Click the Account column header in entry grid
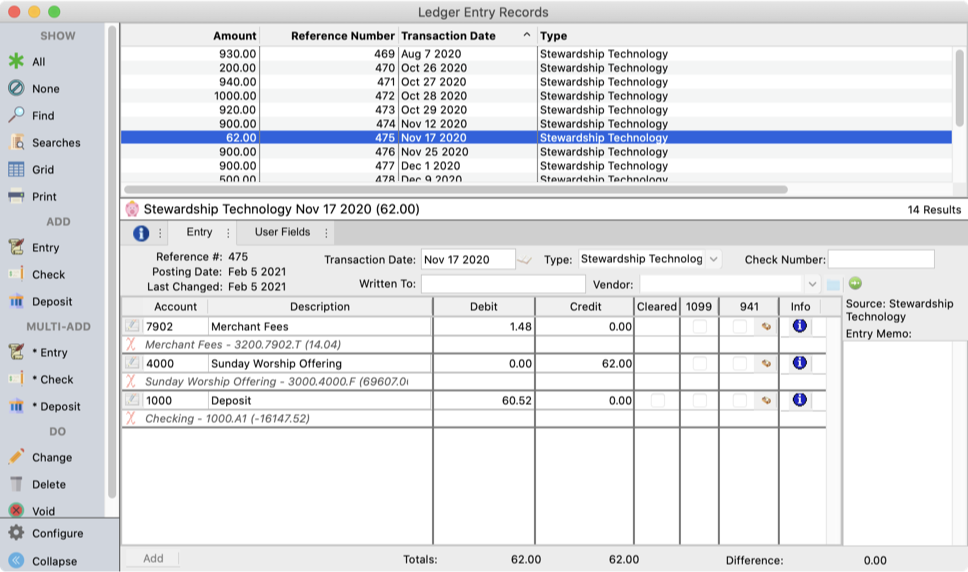 [x=175, y=307]
